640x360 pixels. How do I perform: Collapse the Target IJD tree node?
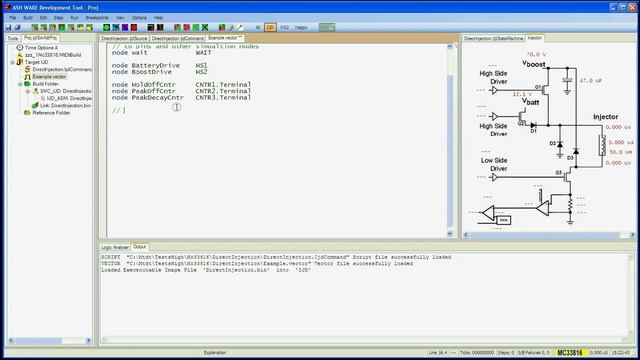click(12, 62)
